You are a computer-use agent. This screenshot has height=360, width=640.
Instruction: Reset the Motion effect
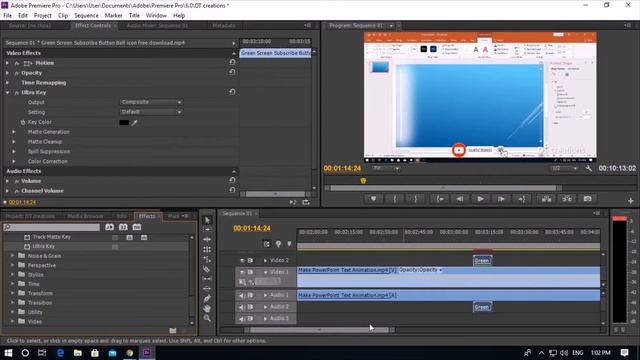click(232, 62)
